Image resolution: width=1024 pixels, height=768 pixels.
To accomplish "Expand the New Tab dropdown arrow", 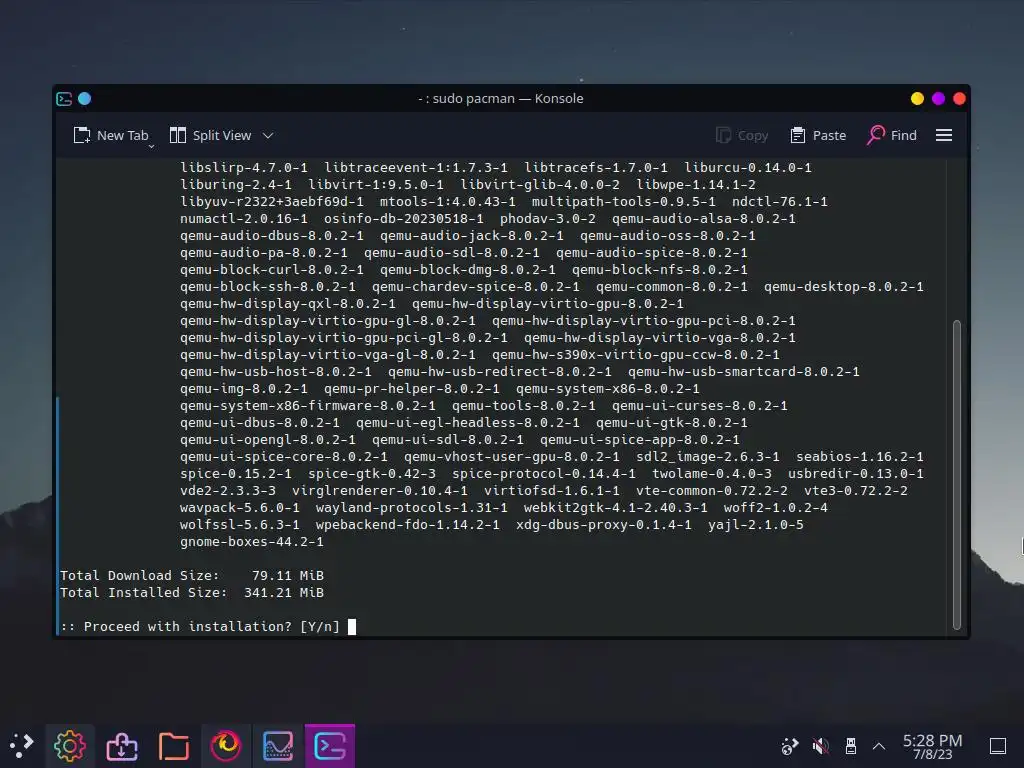I will click(152, 146).
